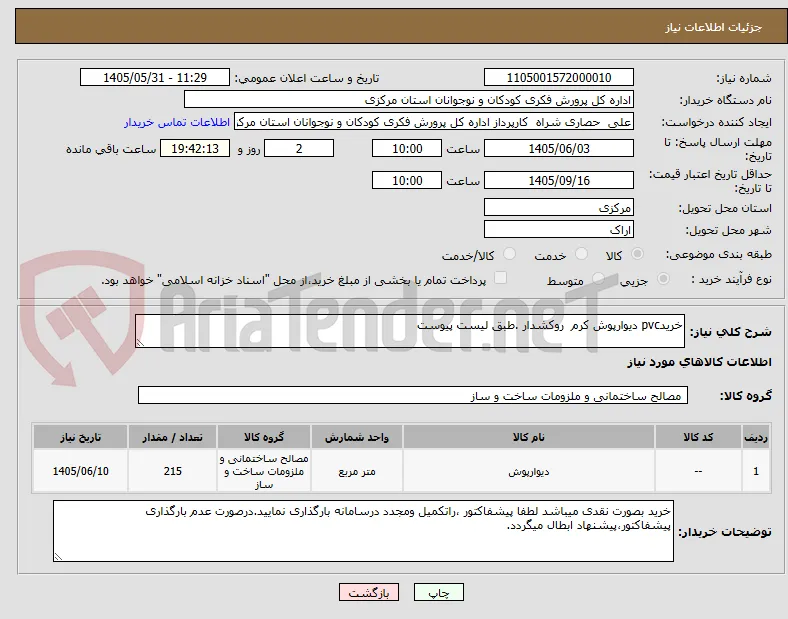The image size is (788, 619).
Task: Click the price validity date 1405/09/16
Action: coord(559,180)
